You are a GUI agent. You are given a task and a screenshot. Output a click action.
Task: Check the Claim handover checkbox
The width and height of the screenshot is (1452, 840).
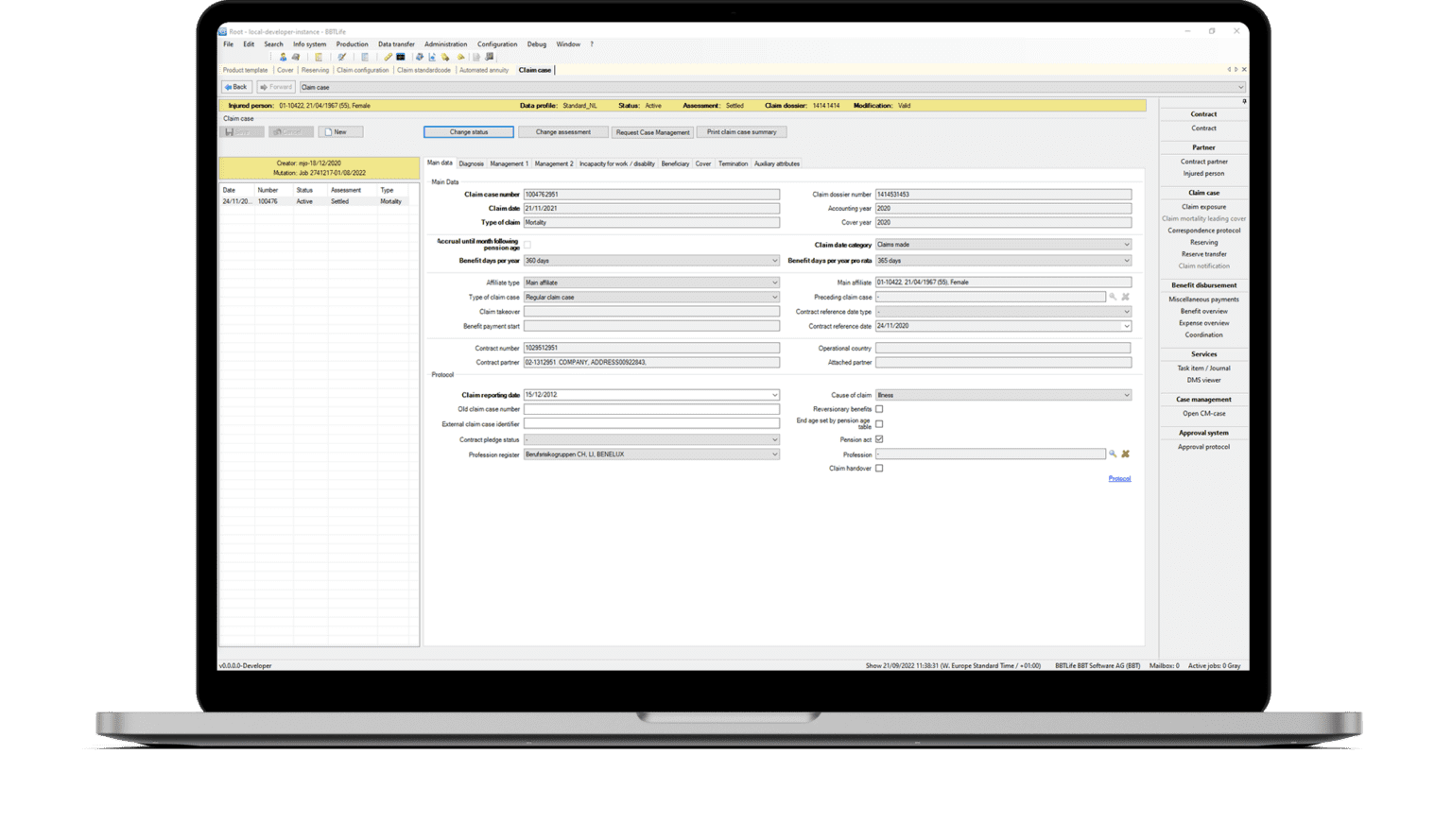879,468
